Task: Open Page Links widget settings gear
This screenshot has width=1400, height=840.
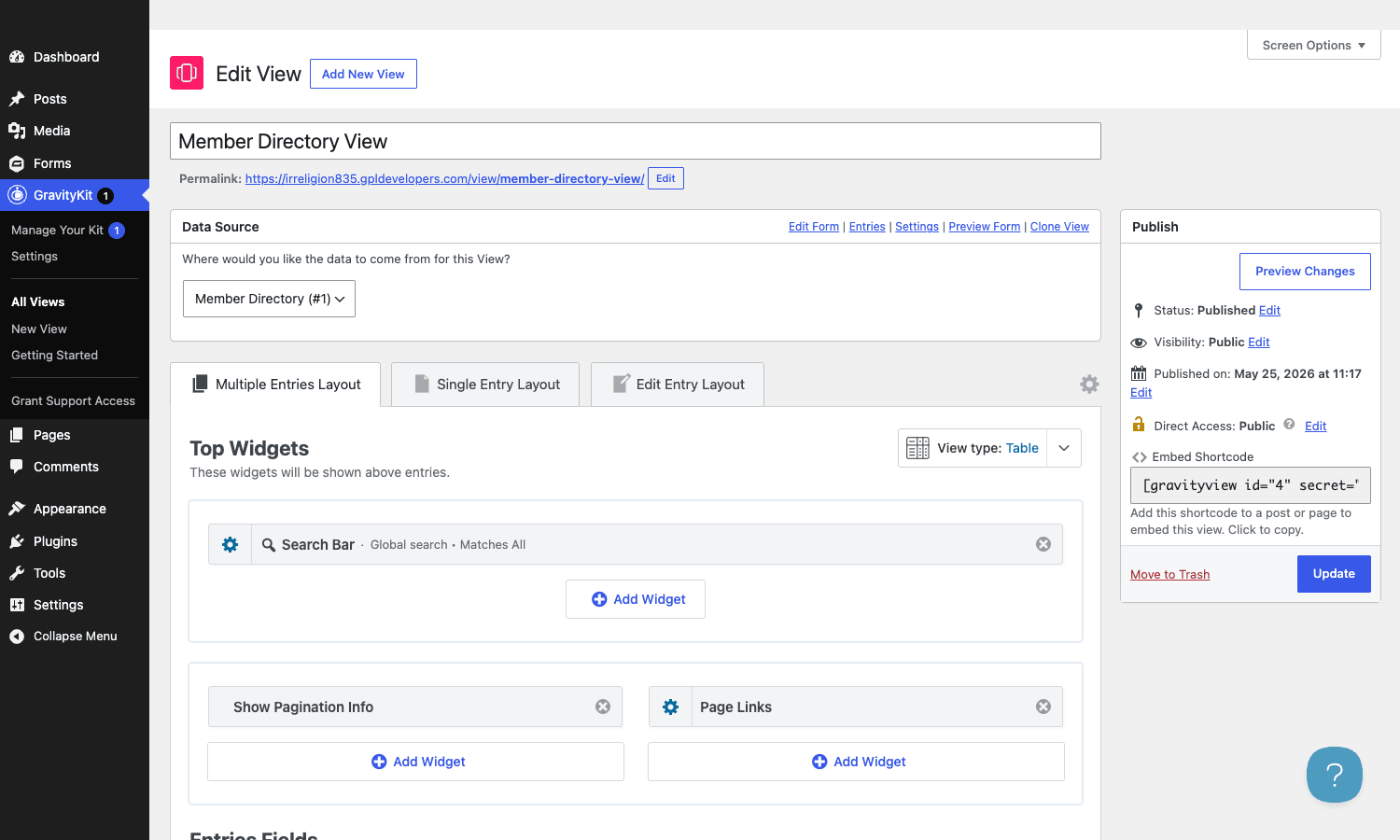Action: [670, 707]
